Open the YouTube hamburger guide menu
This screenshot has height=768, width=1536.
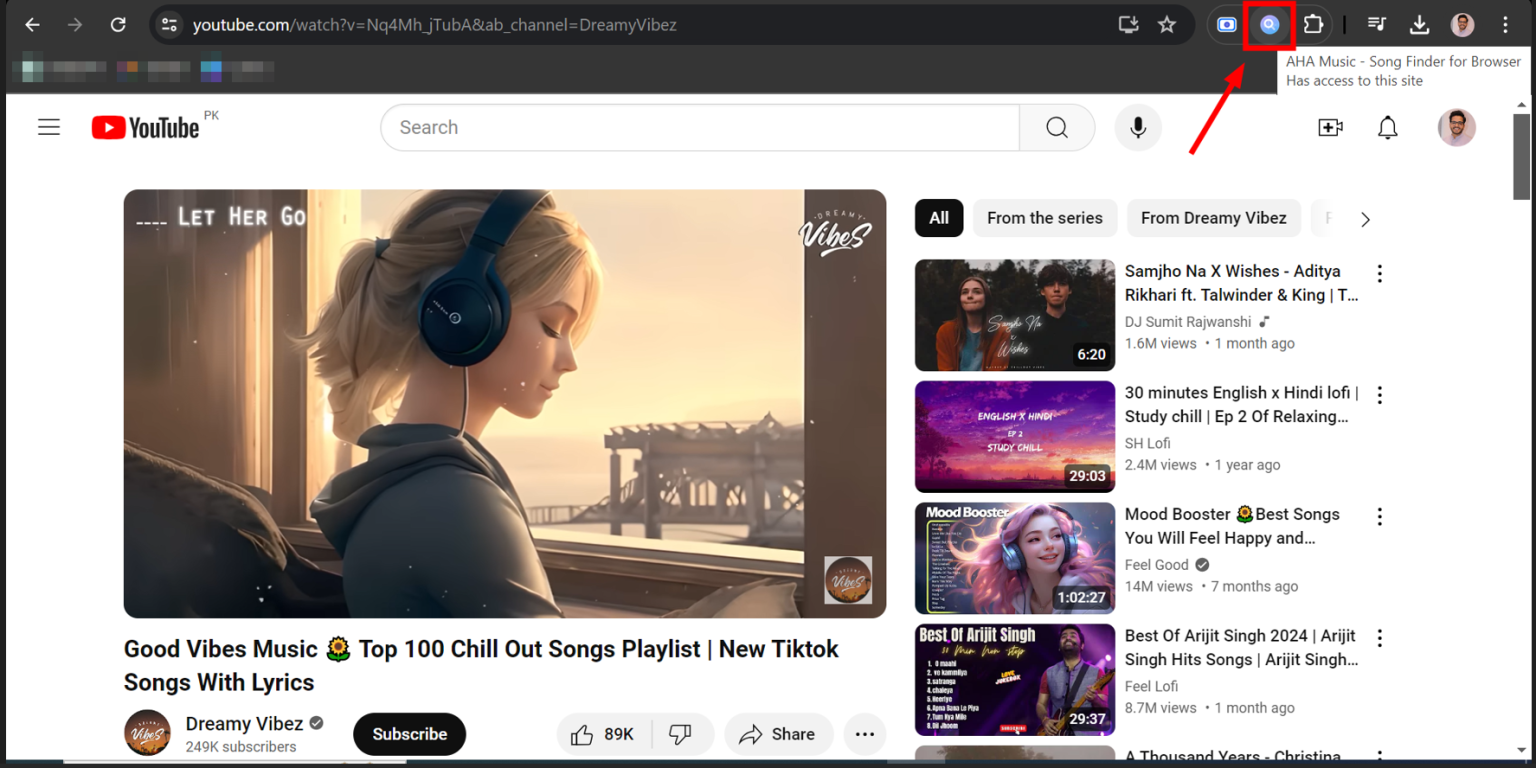tap(49, 127)
